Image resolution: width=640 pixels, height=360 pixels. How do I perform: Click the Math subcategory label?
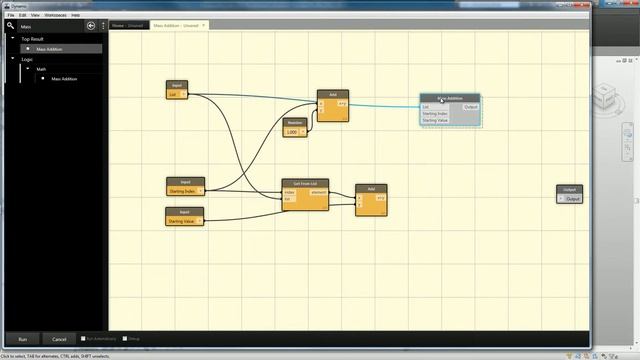(x=41, y=69)
